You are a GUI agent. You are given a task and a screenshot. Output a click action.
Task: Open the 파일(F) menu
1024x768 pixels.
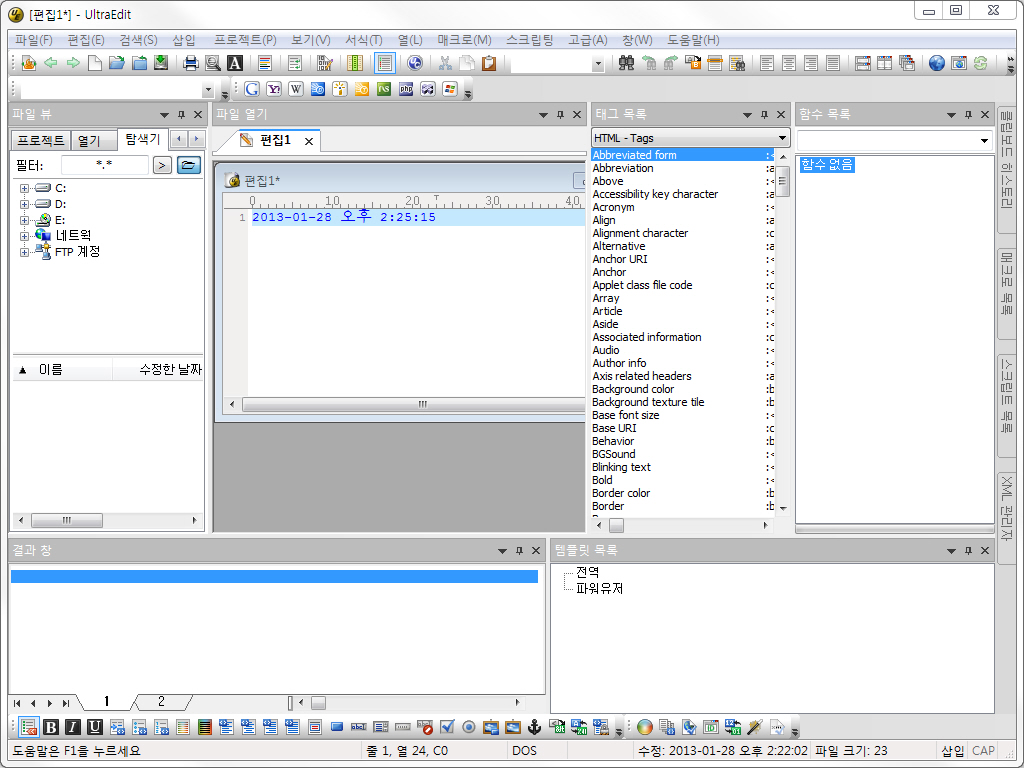(33, 40)
